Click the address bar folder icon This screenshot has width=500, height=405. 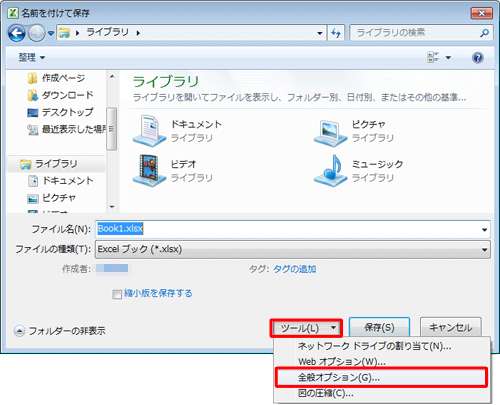point(64,33)
